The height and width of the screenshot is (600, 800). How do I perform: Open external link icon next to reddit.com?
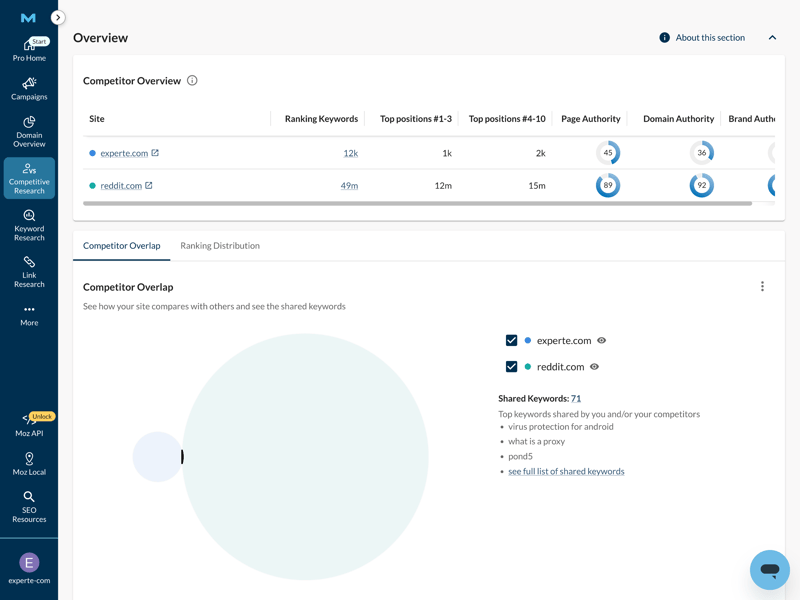click(149, 185)
